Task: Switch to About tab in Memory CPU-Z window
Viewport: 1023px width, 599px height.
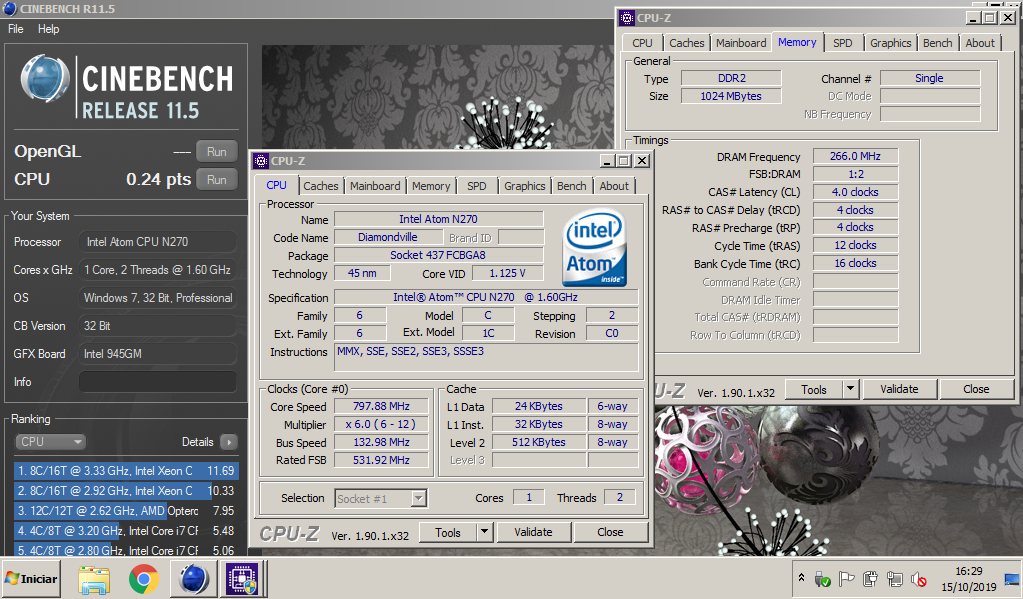Action: (x=980, y=43)
